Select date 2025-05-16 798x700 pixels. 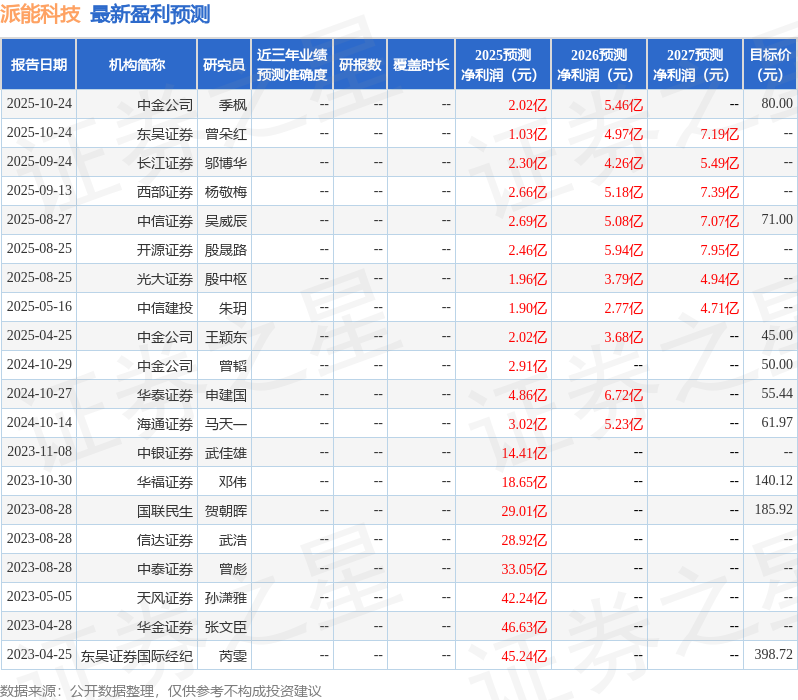pyautogui.click(x=39, y=306)
